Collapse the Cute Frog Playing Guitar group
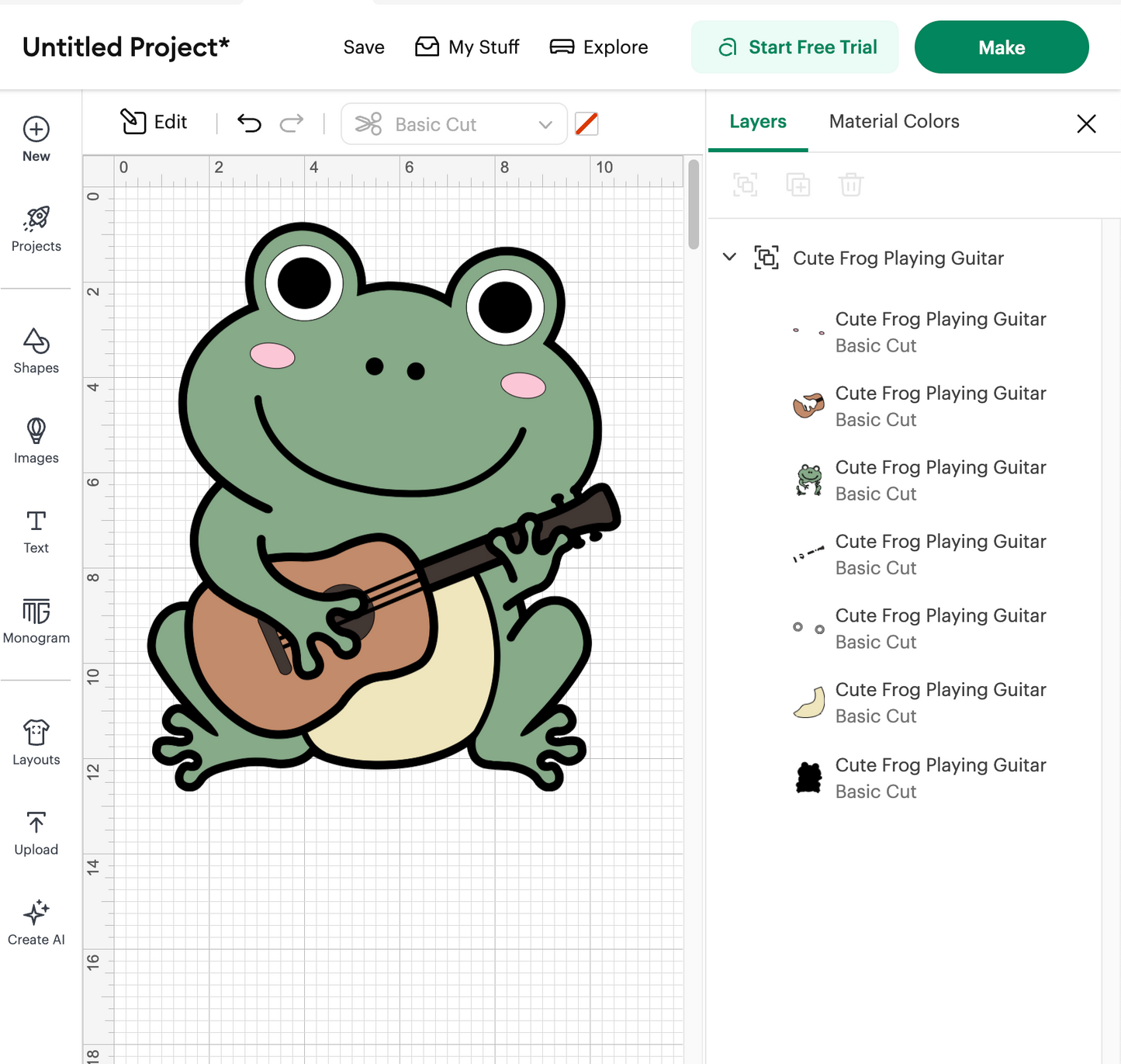The height and width of the screenshot is (1064, 1121). pos(728,257)
